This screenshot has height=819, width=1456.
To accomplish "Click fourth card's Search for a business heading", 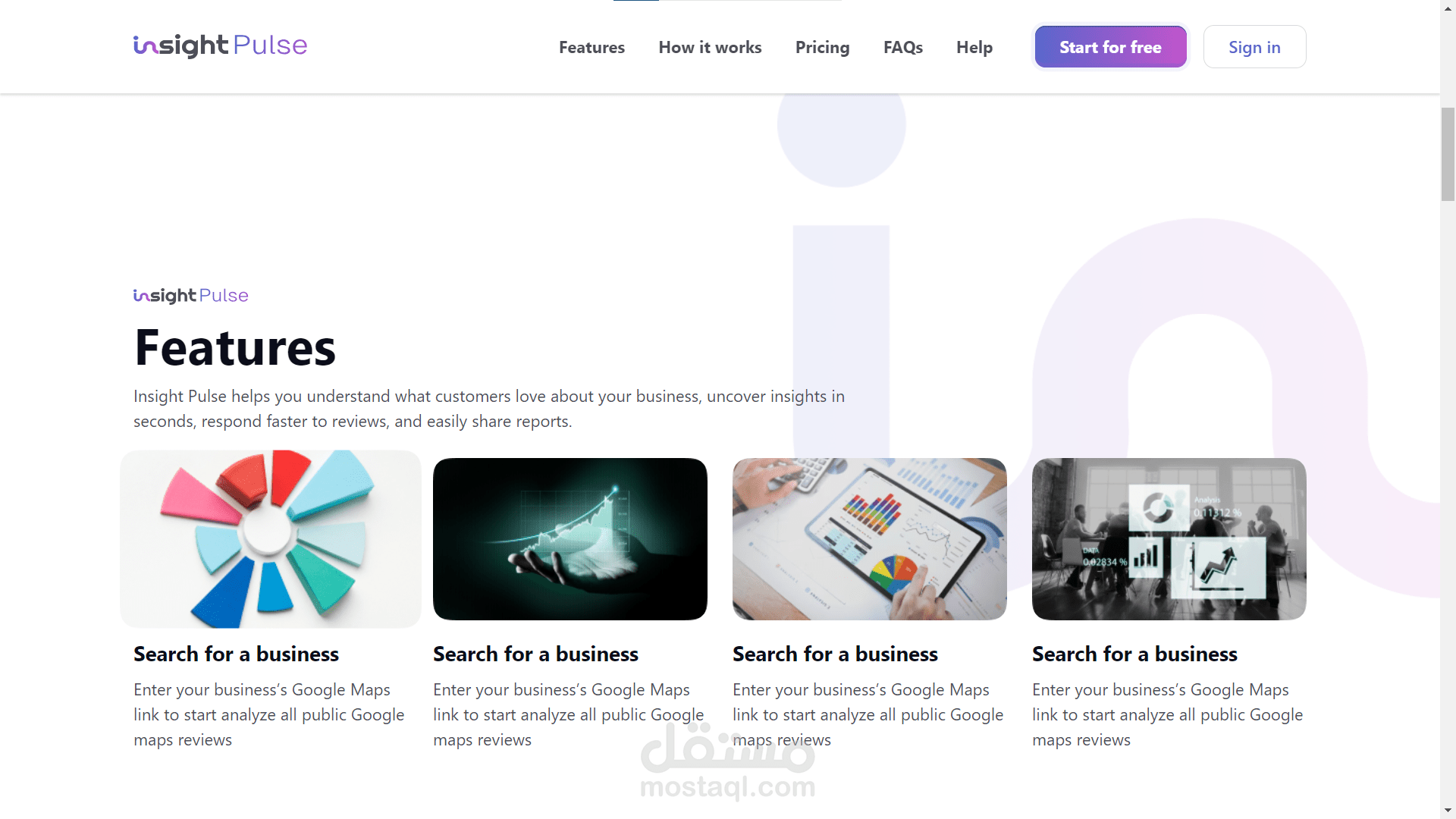I will pos(1134,654).
